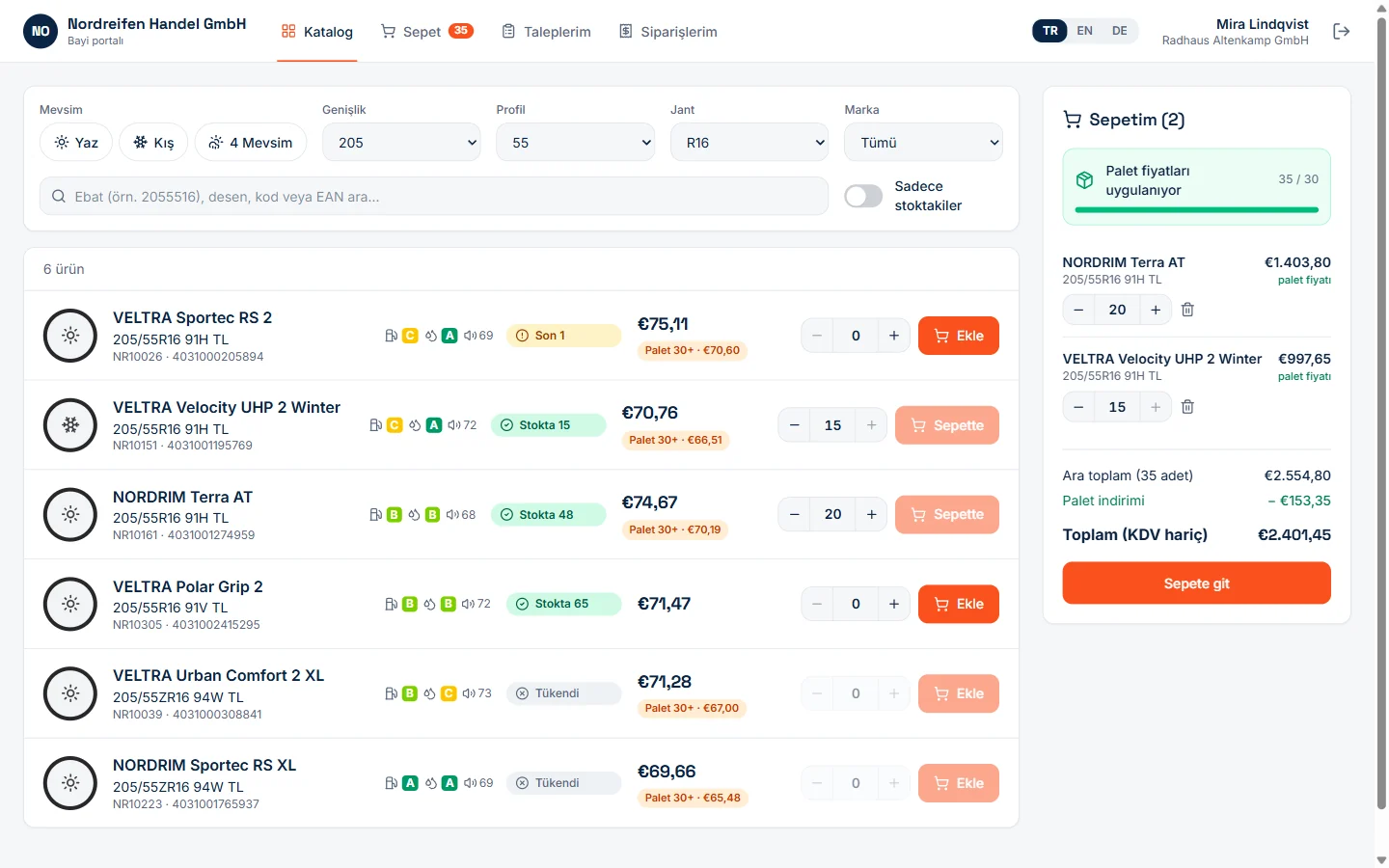Click the page vertical scrollbar
Image resolution: width=1389 pixels, height=868 pixels.
click(1381, 415)
